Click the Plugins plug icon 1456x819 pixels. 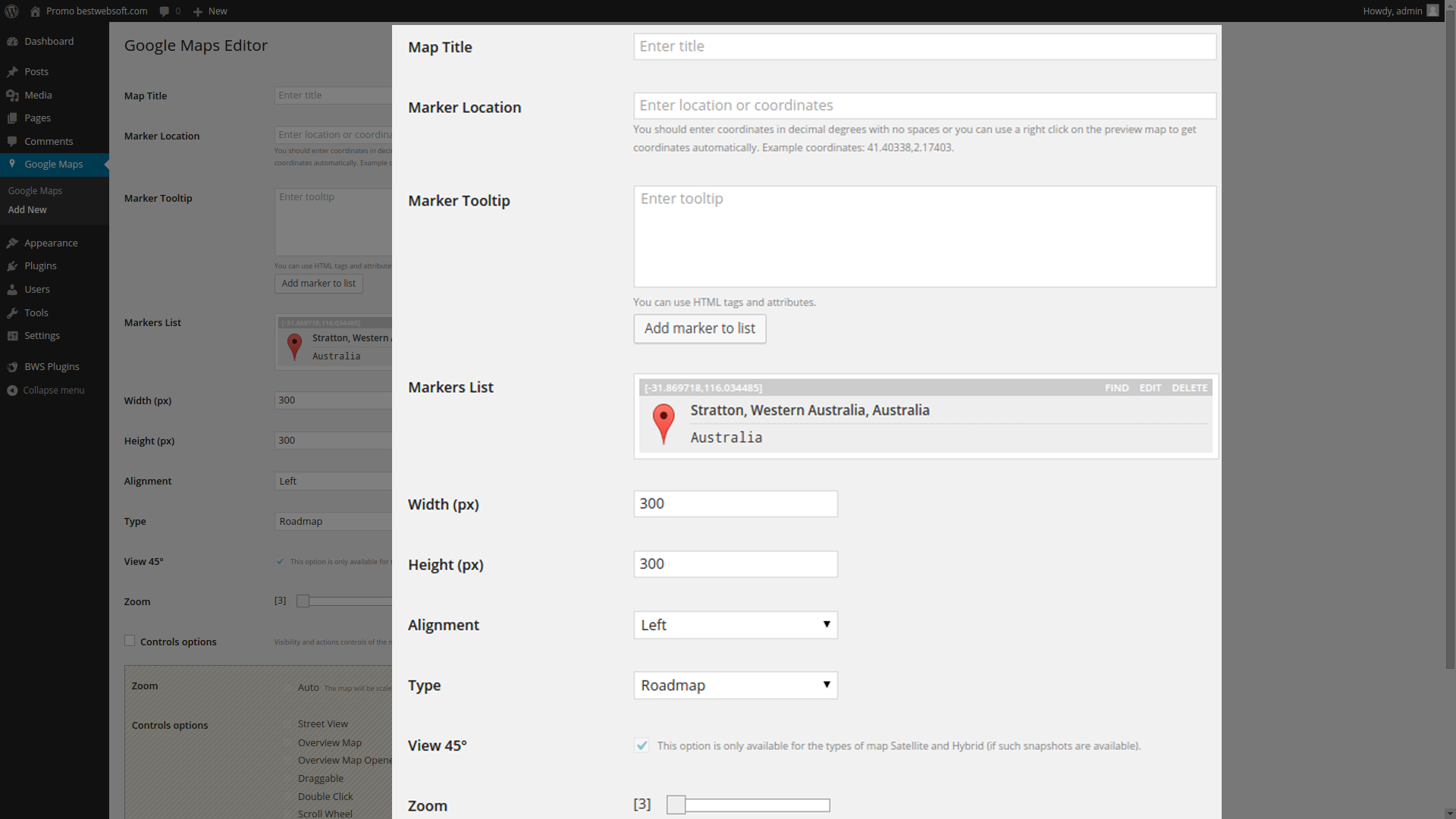(x=12, y=265)
